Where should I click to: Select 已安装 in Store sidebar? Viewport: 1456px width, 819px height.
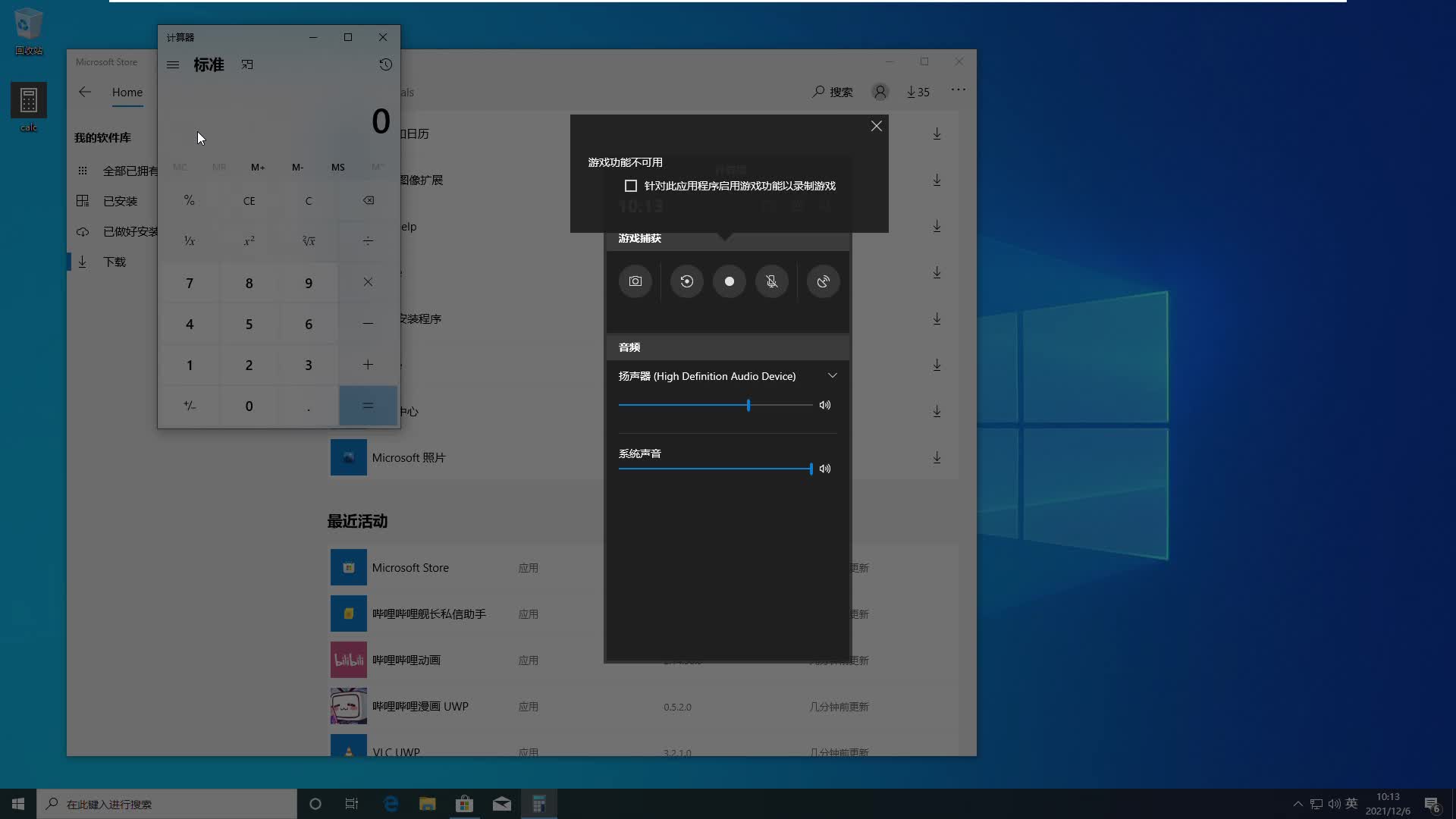[x=114, y=201]
